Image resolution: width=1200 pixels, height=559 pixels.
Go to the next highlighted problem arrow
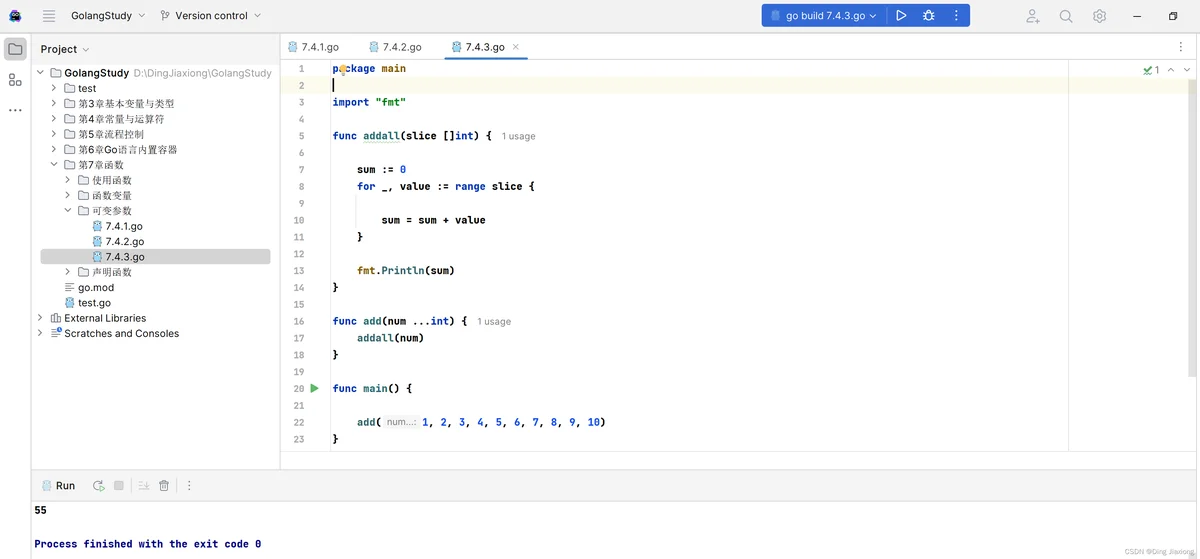click(1187, 70)
